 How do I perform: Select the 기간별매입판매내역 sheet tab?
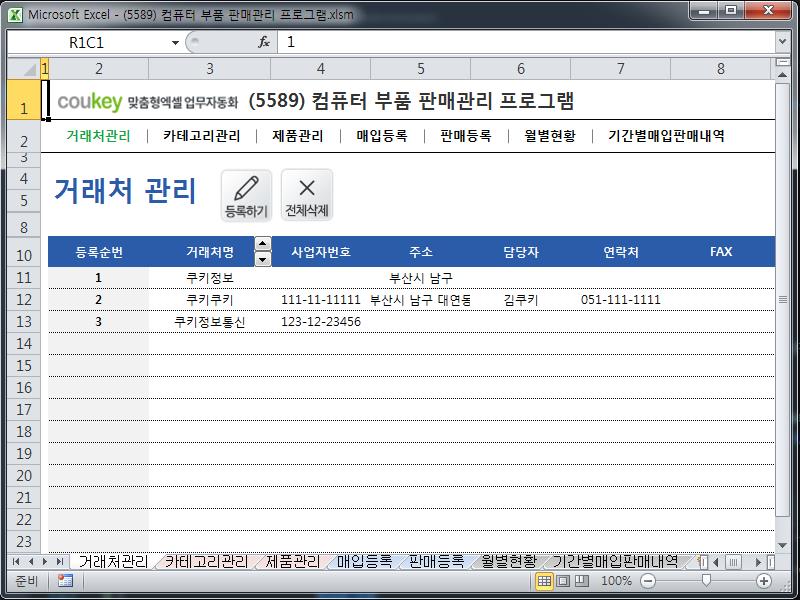[615, 562]
